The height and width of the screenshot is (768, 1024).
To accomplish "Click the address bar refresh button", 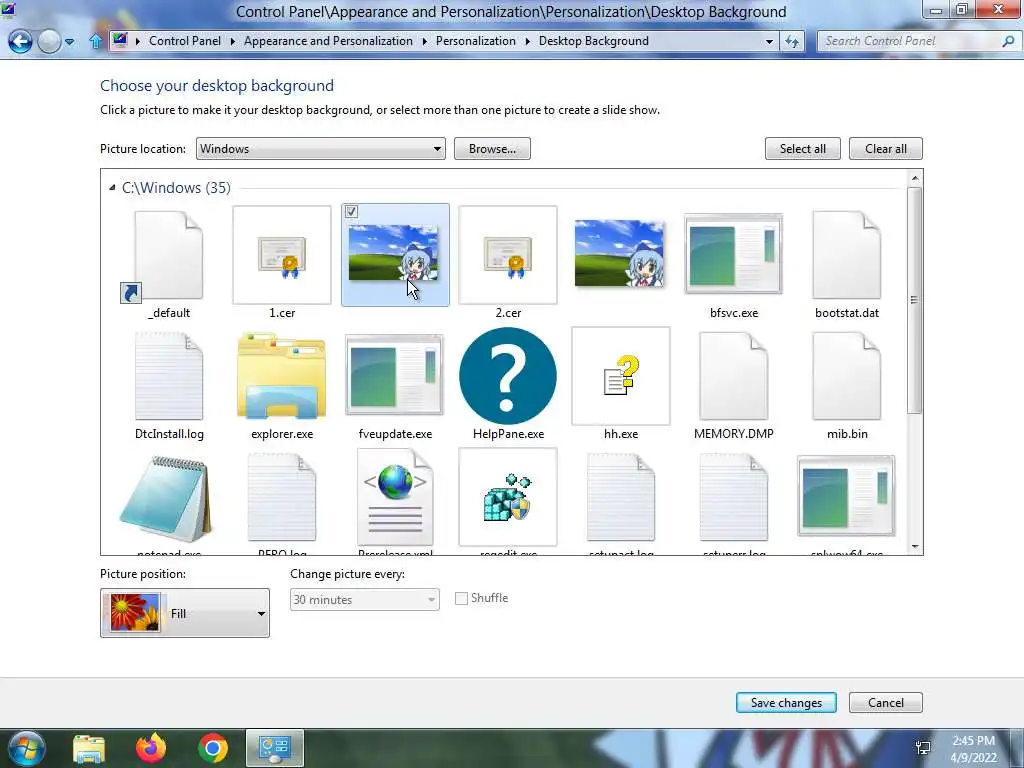I will click(792, 41).
